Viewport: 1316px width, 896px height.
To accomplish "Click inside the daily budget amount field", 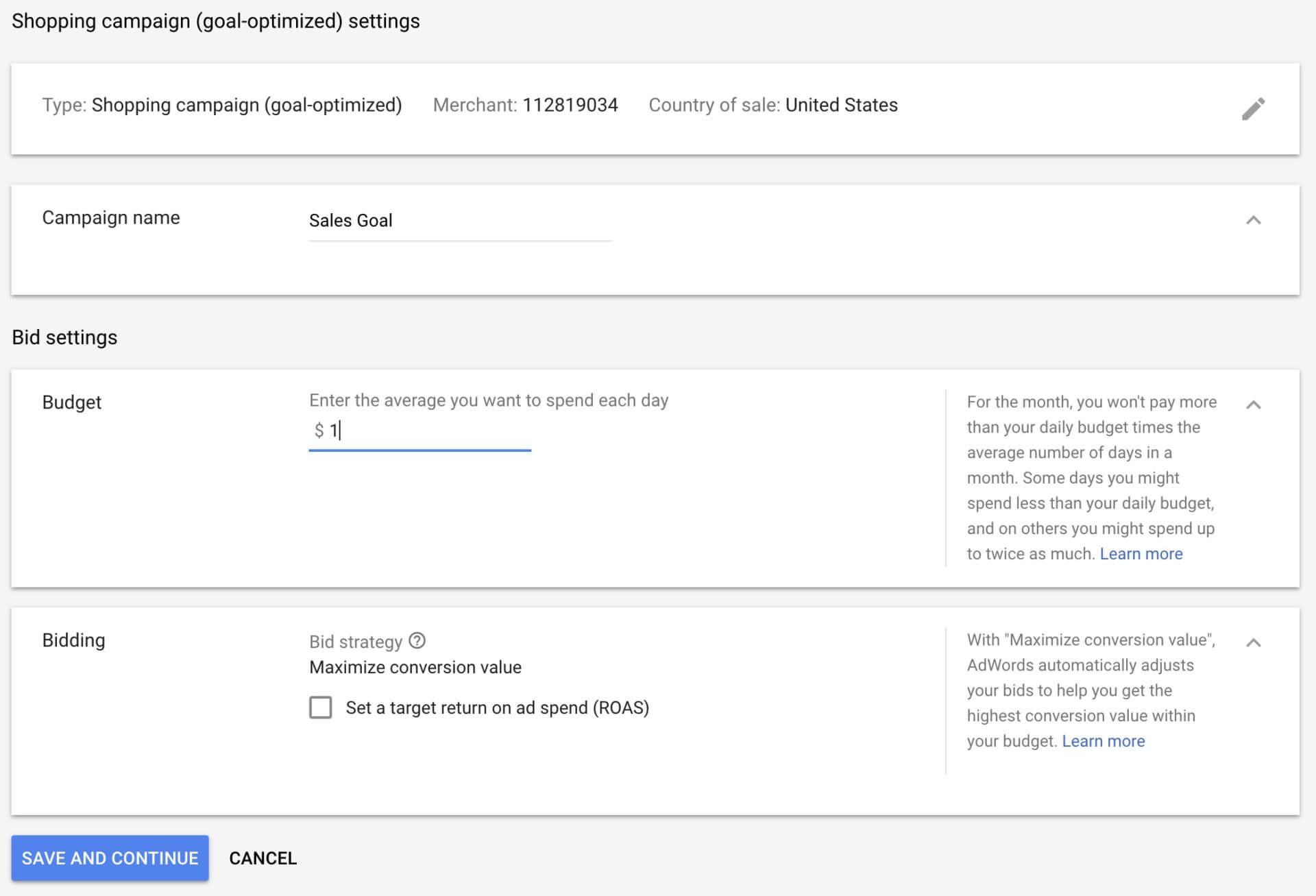I will point(411,431).
